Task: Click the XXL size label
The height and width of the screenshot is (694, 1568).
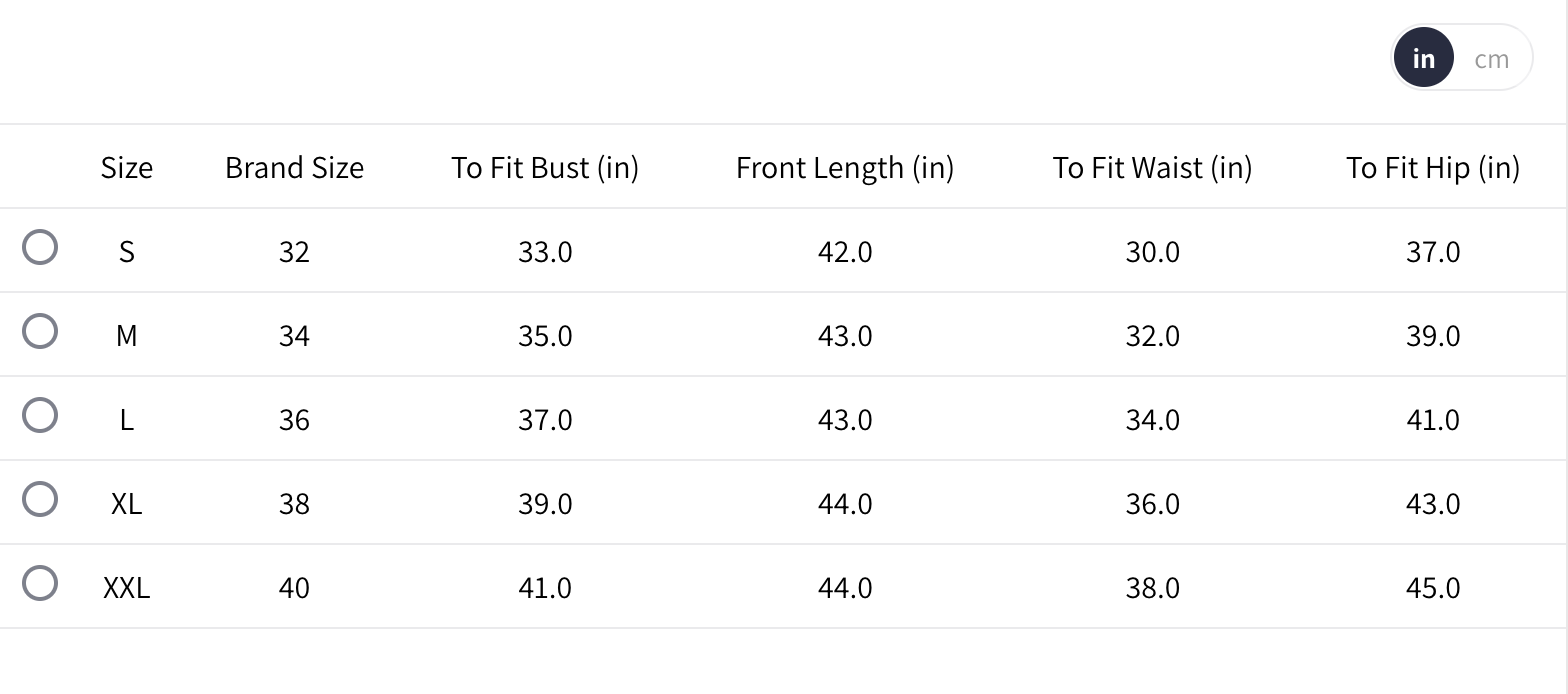Action: tap(127, 587)
